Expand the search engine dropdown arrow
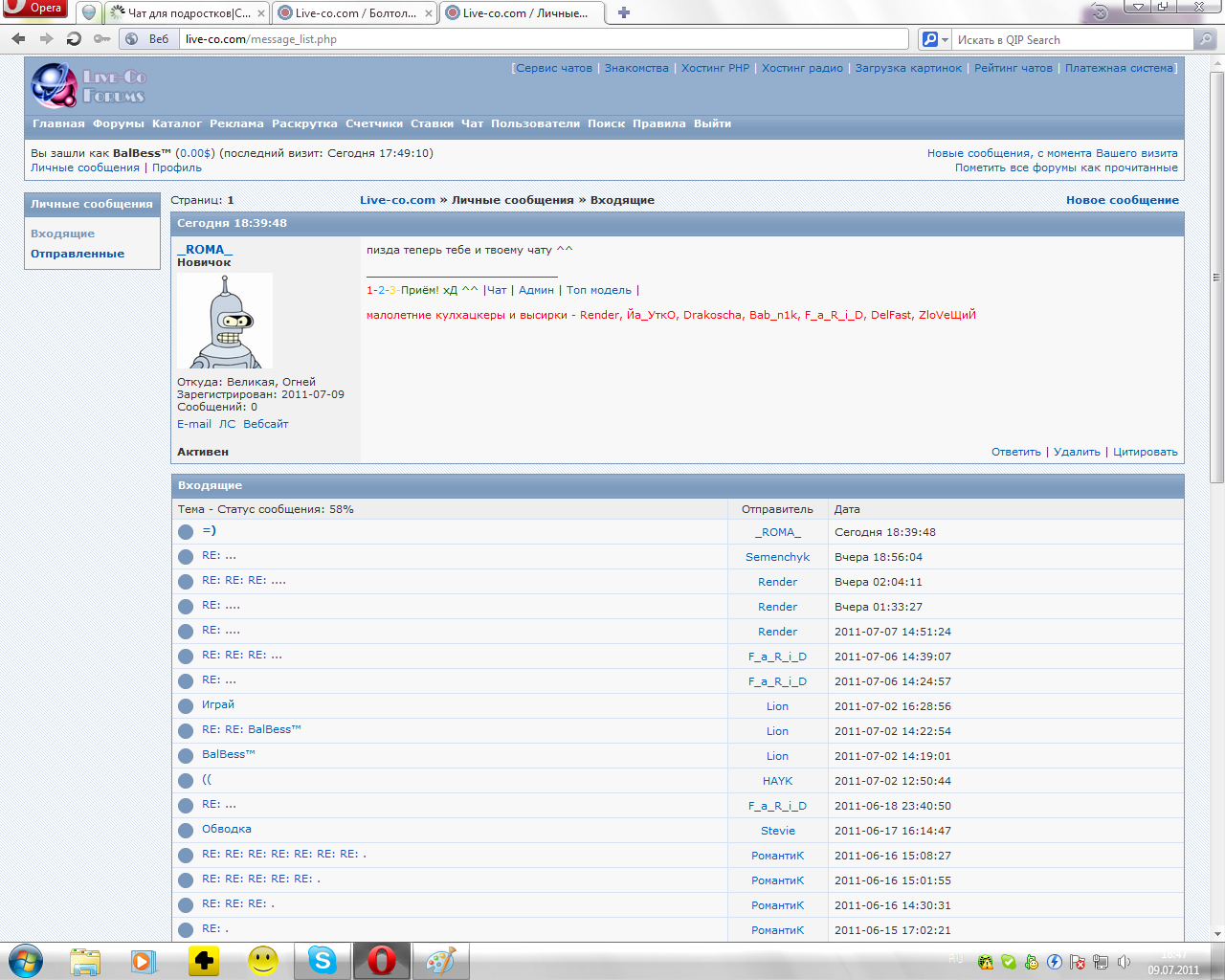The height and width of the screenshot is (980, 1225). [945, 39]
